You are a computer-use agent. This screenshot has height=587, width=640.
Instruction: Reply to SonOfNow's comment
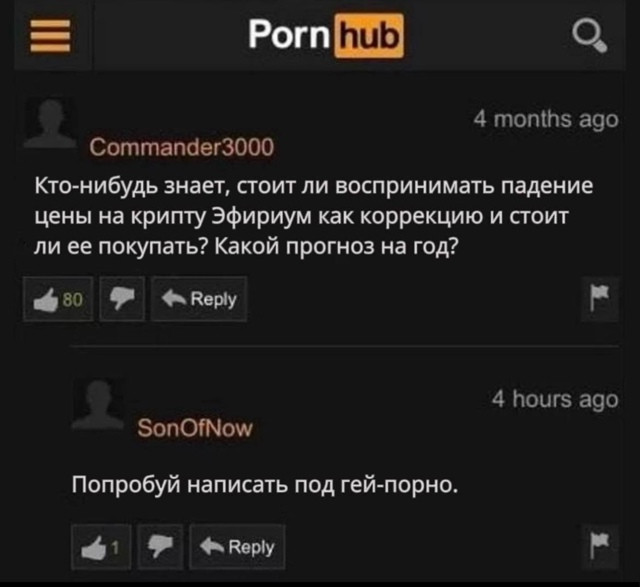[237, 547]
